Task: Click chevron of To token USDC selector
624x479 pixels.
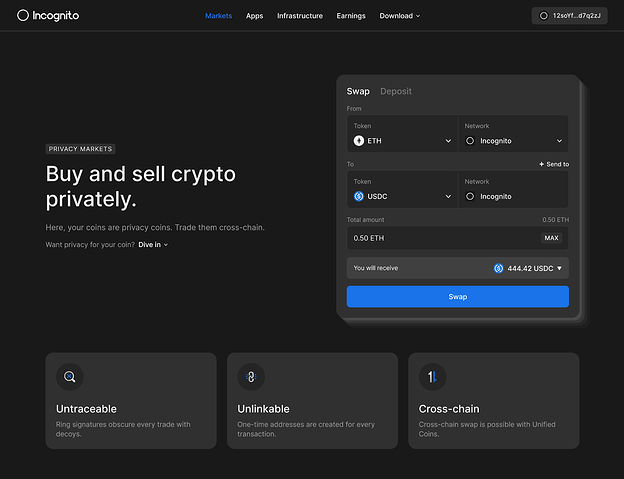Action: click(448, 197)
